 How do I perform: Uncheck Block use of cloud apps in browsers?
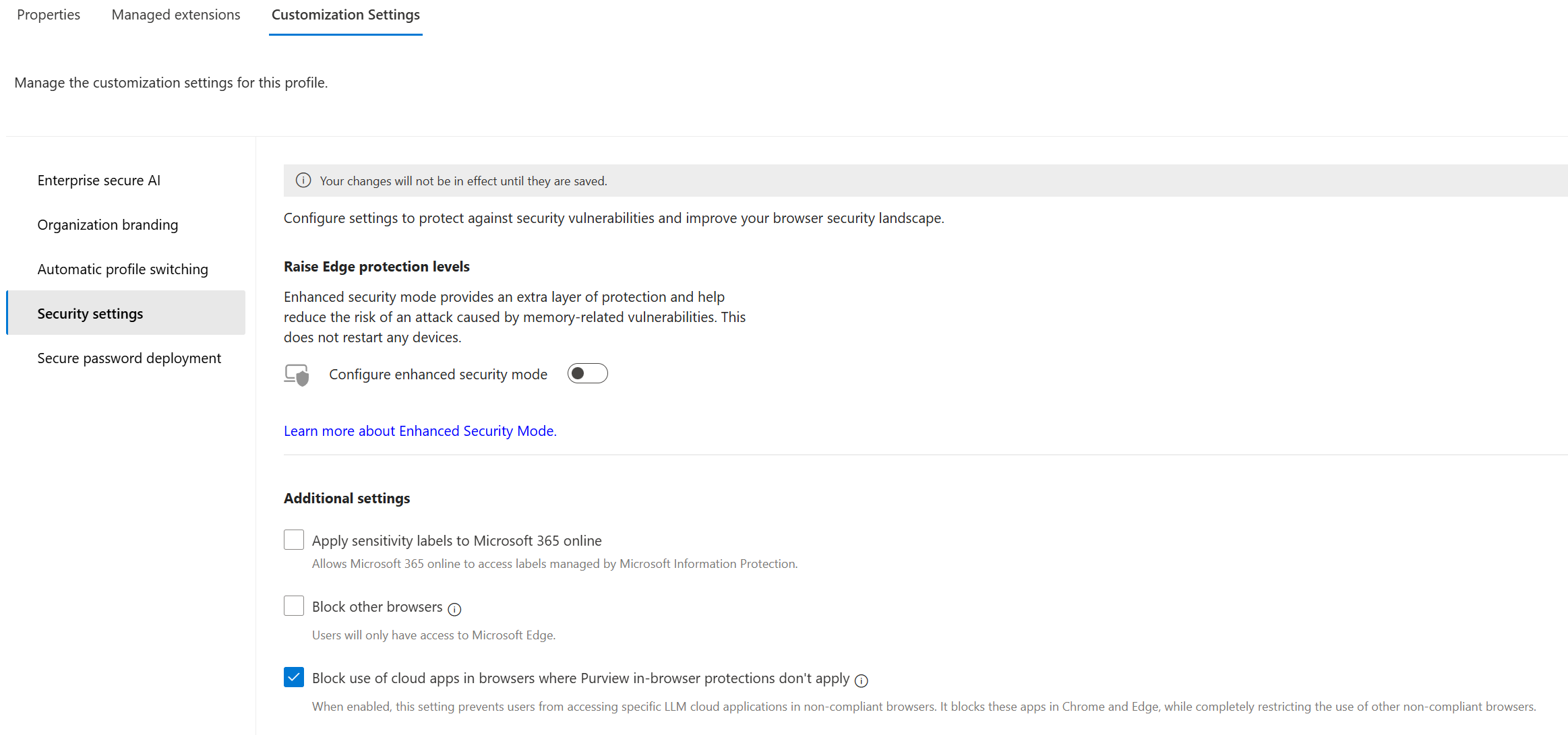294,677
